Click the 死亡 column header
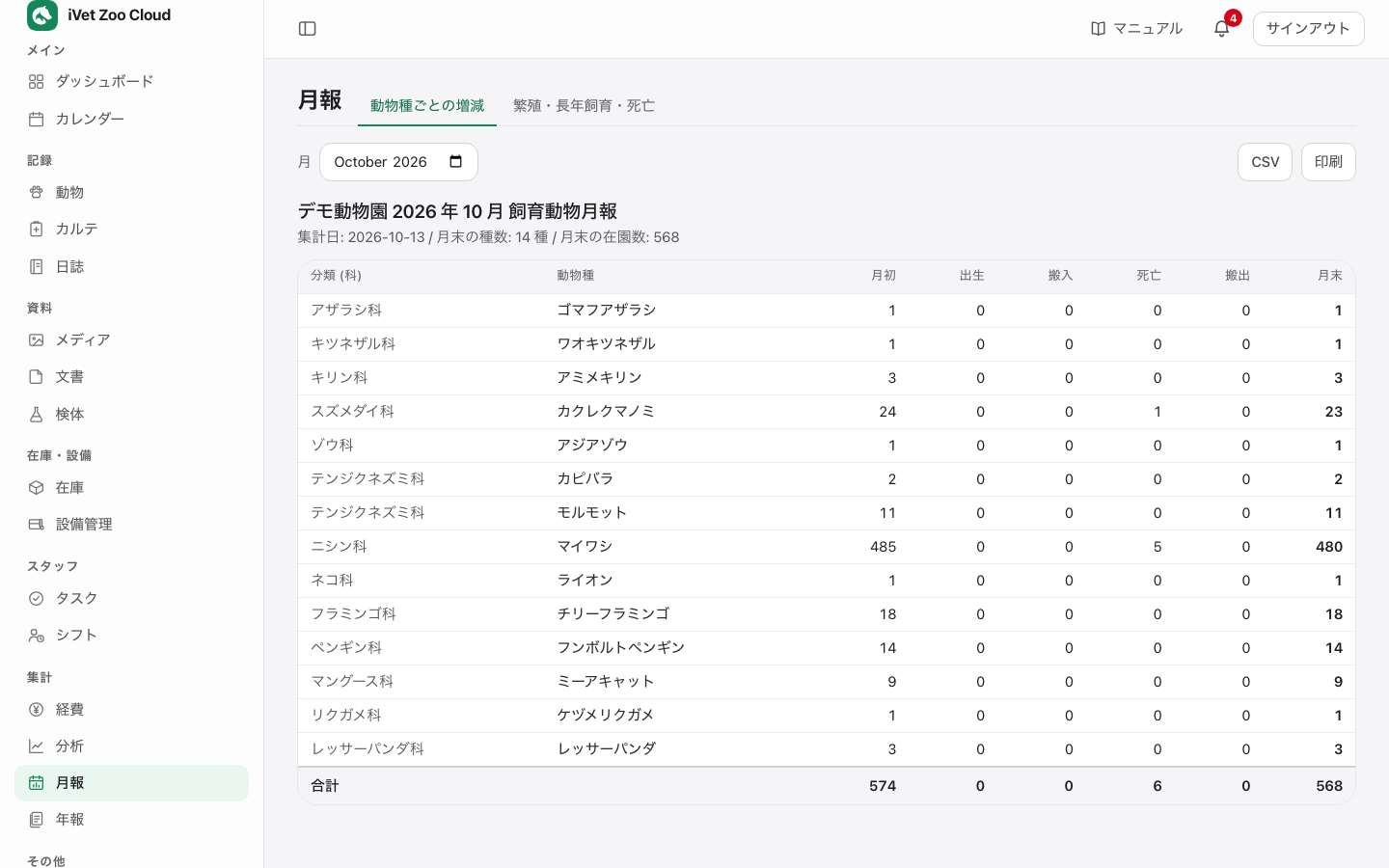1389x868 pixels. [1149, 276]
